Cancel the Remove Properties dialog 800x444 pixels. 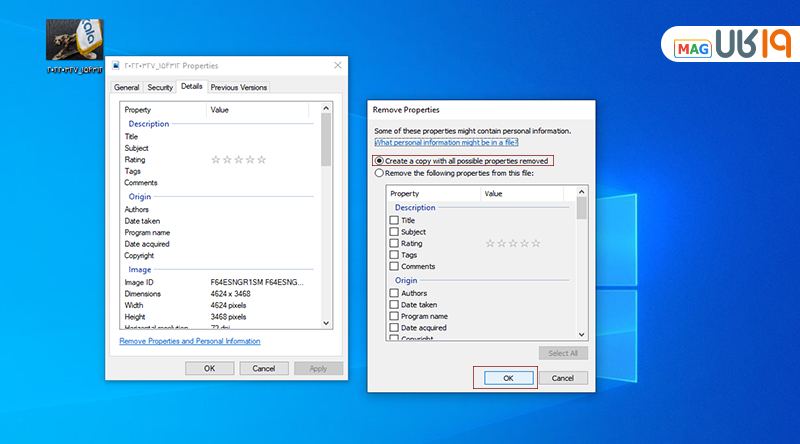562,378
